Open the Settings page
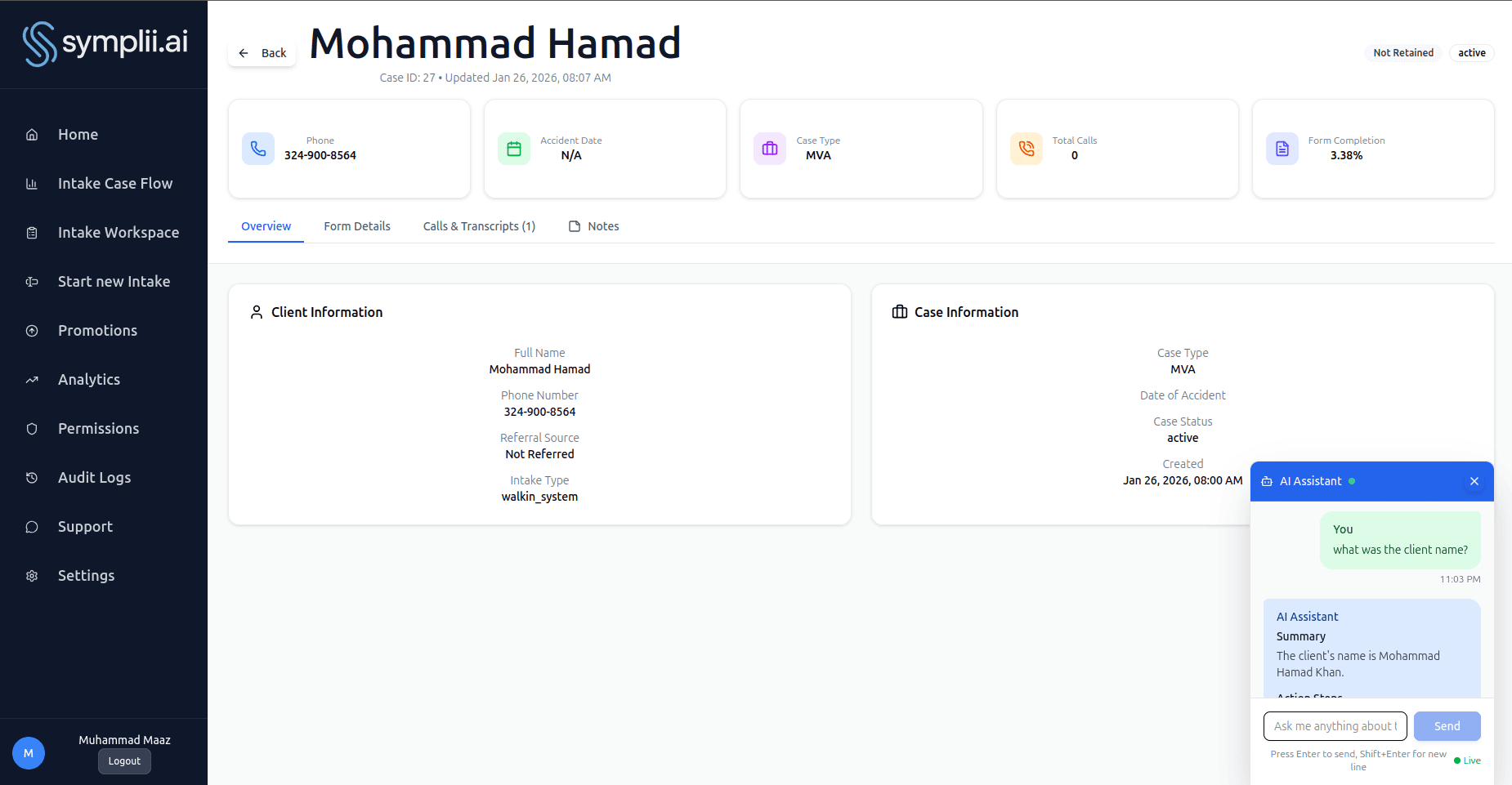This screenshot has height=785, width=1512. tap(86, 575)
